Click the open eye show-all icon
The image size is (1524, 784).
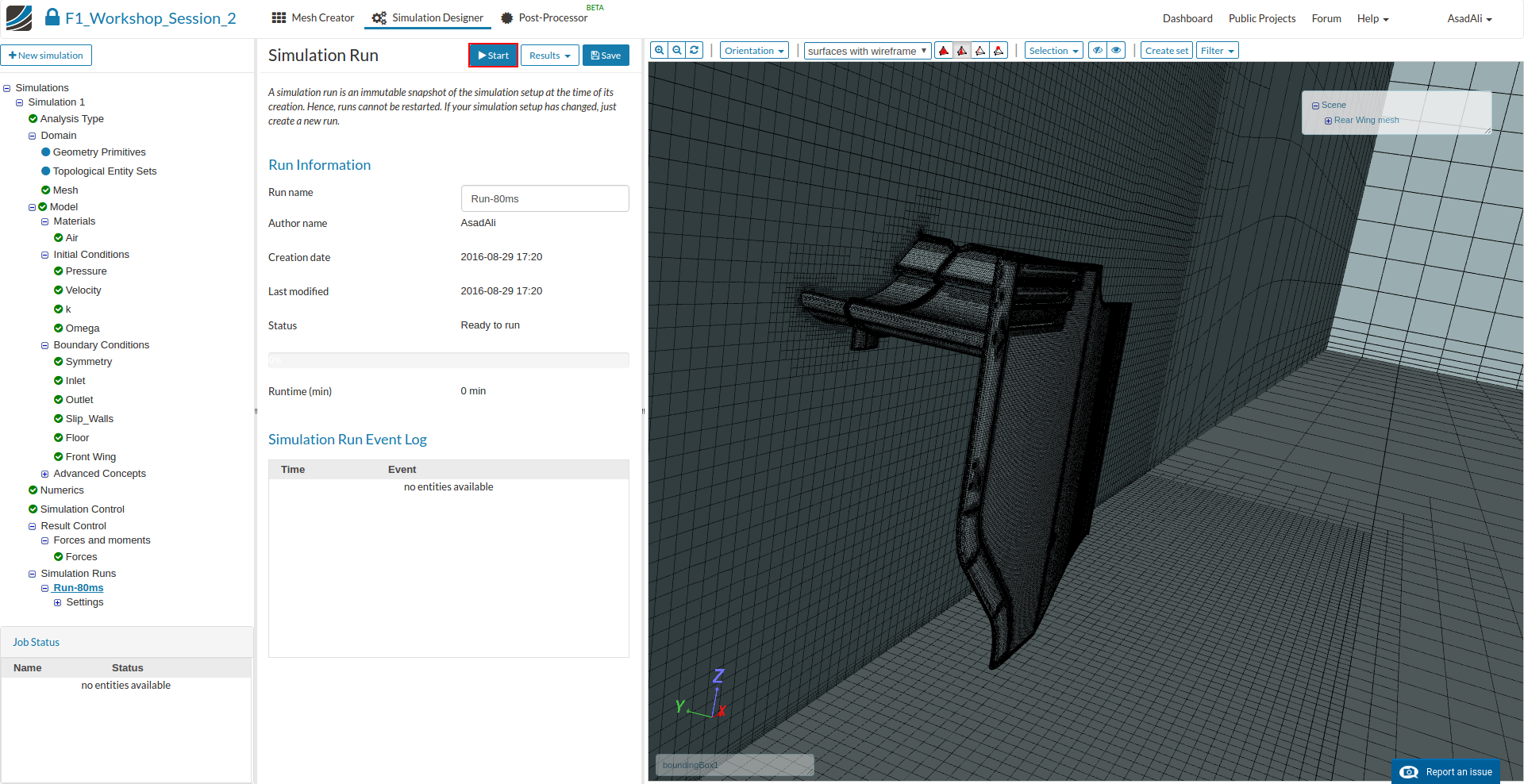(1117, 50)
